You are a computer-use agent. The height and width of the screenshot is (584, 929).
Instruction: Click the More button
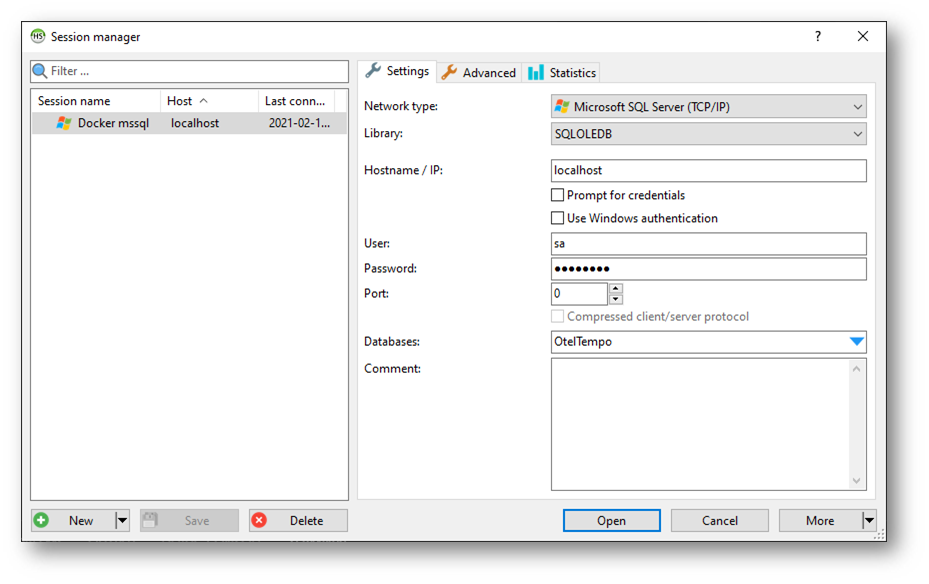(821, 521)
